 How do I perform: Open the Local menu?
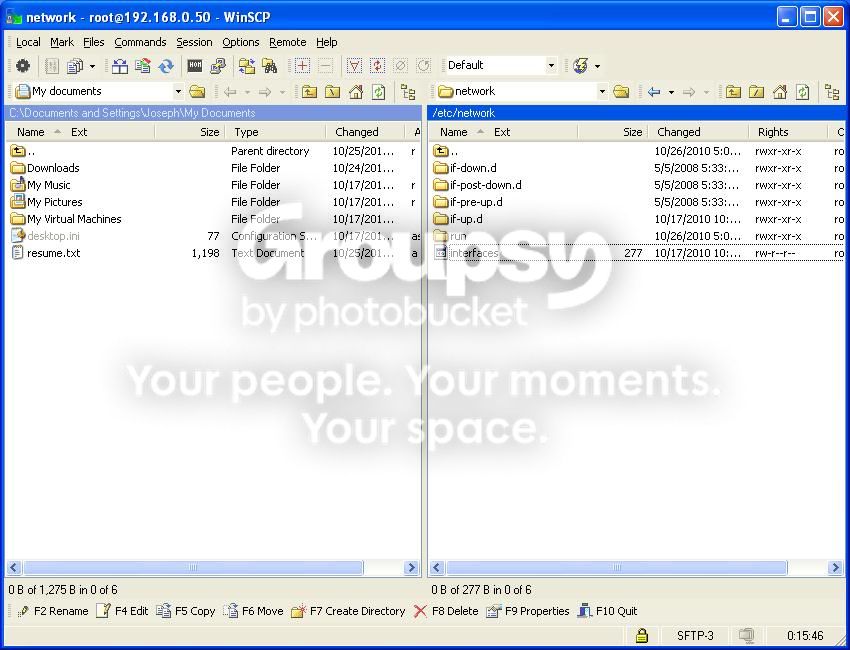pos(28,42)
